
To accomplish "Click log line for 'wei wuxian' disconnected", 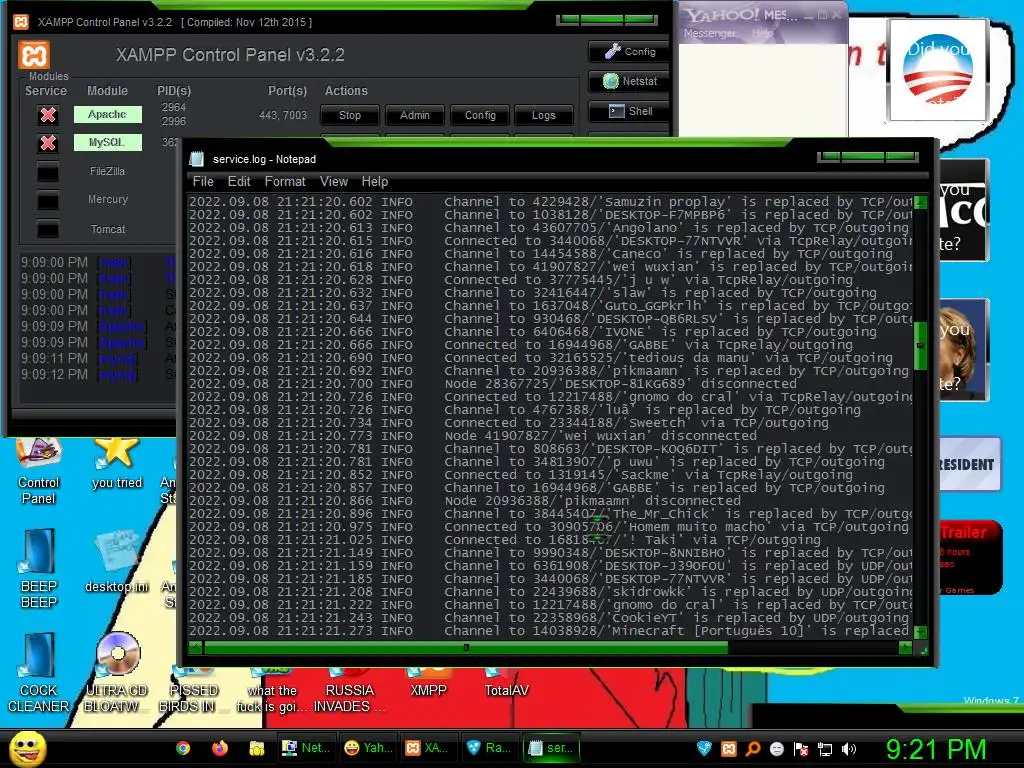I will (x=473, y=436).
